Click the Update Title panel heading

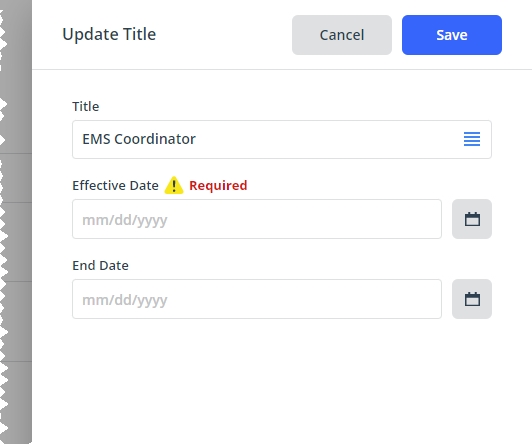109,34
